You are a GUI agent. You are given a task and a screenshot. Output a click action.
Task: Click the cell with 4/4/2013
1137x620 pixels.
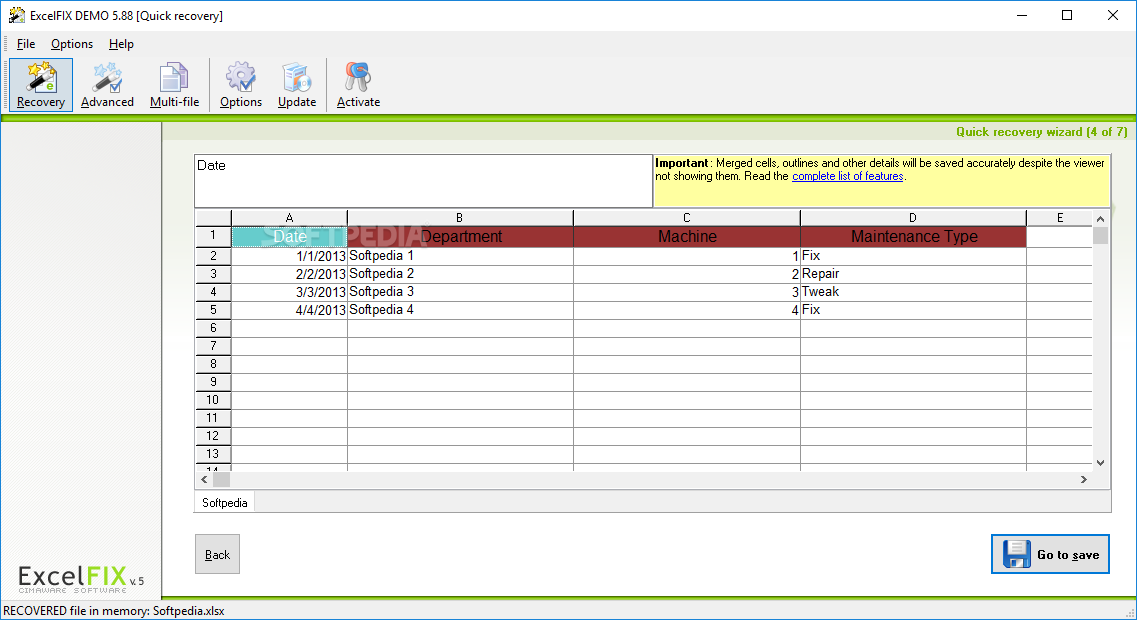click(289, 310)
